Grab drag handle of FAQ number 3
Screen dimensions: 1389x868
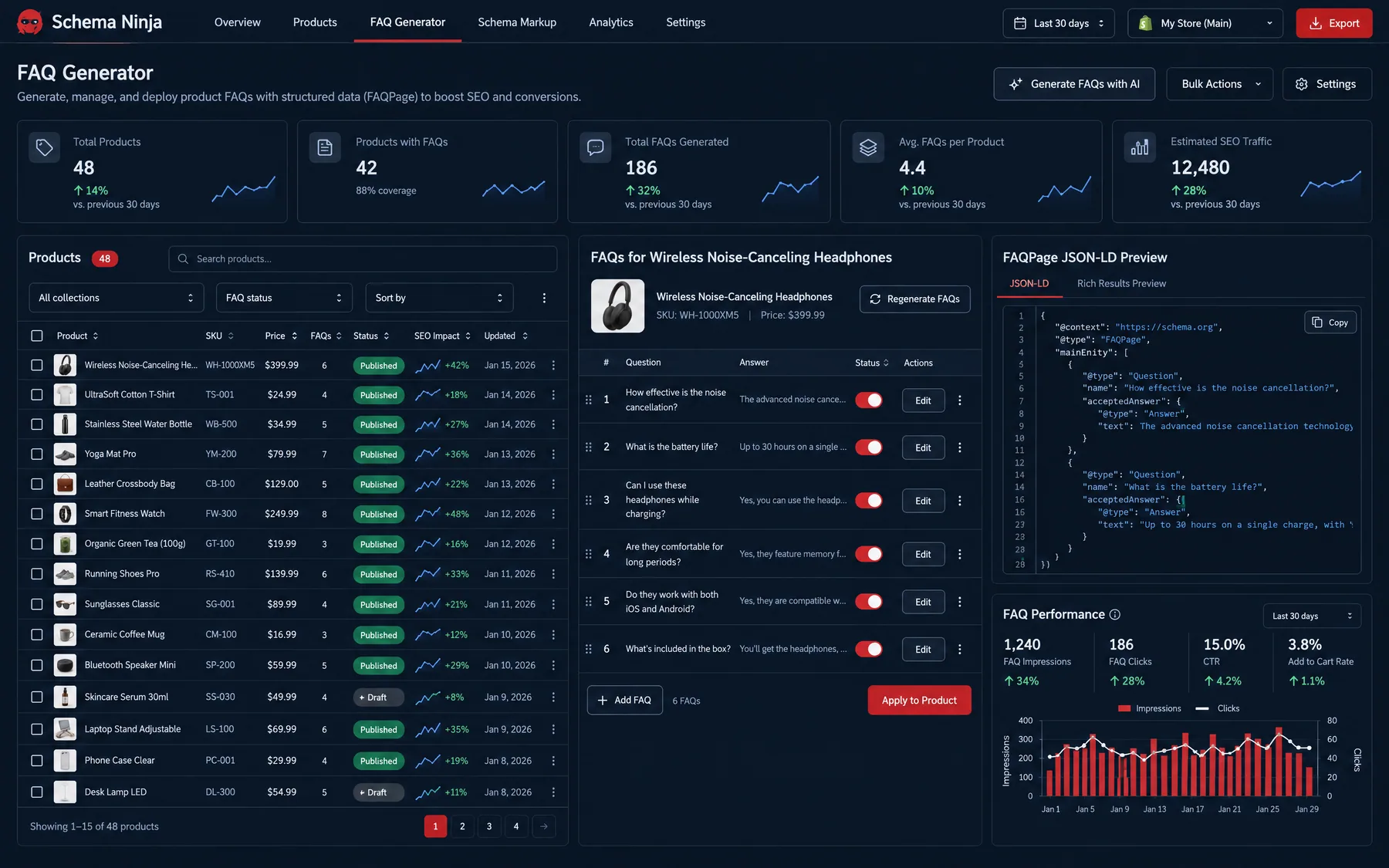589,500
